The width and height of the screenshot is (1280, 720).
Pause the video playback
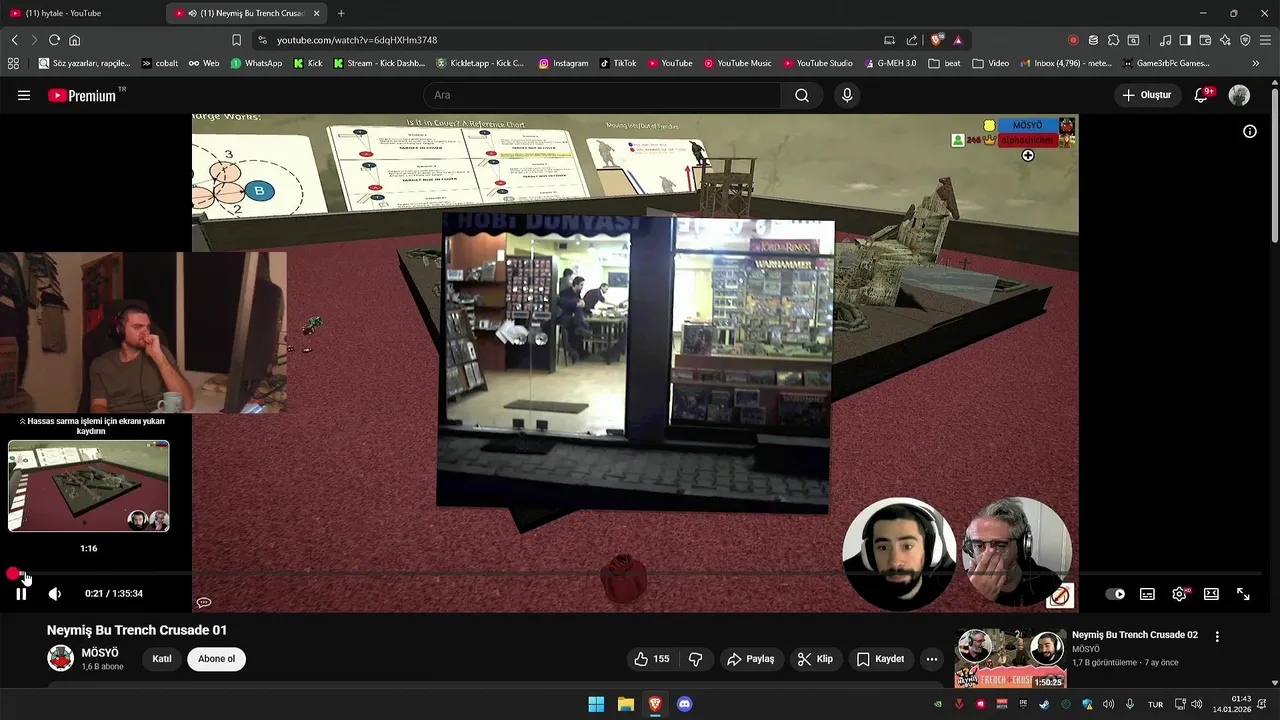(21, 594)
